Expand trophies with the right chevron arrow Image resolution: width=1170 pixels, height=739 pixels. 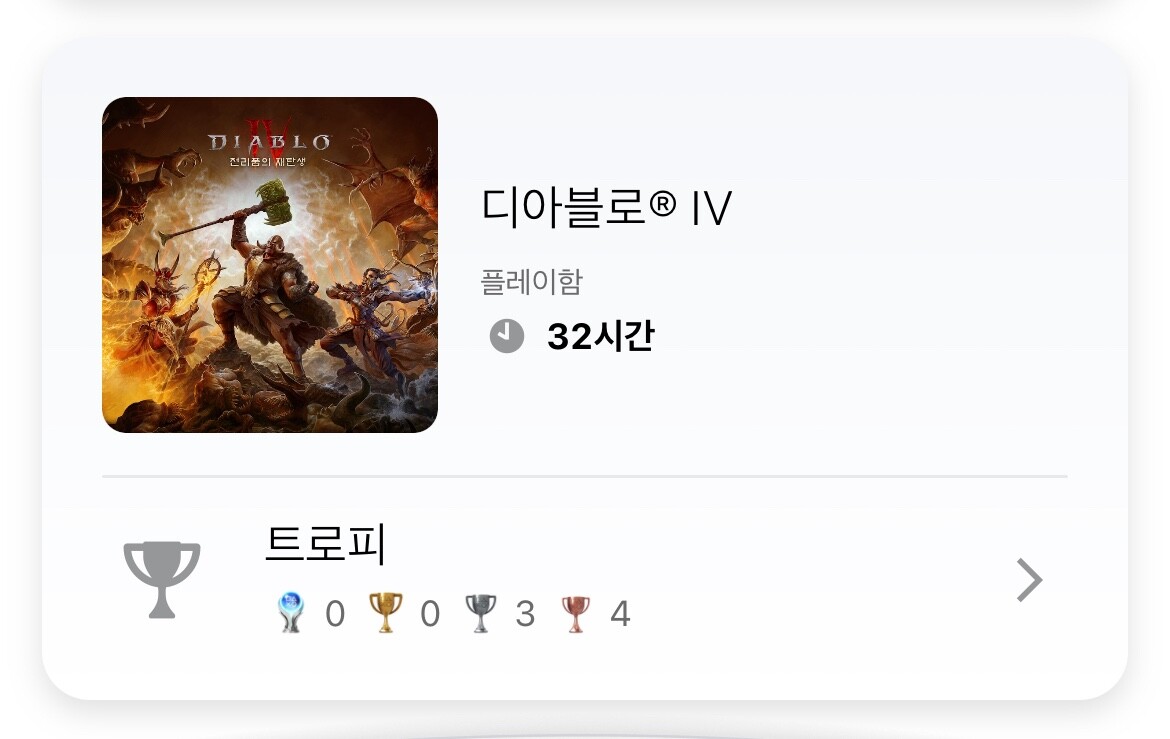tap(1030, 580)
